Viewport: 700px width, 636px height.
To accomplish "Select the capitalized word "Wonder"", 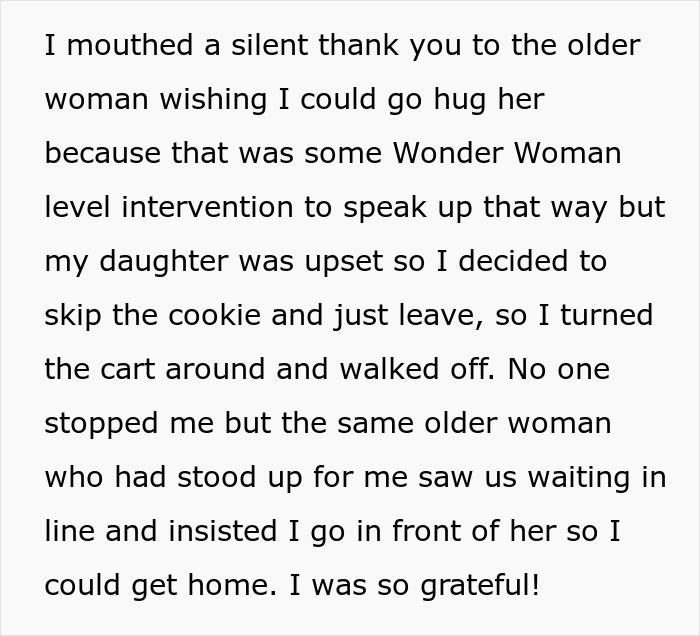I will [x=448, y=153].
